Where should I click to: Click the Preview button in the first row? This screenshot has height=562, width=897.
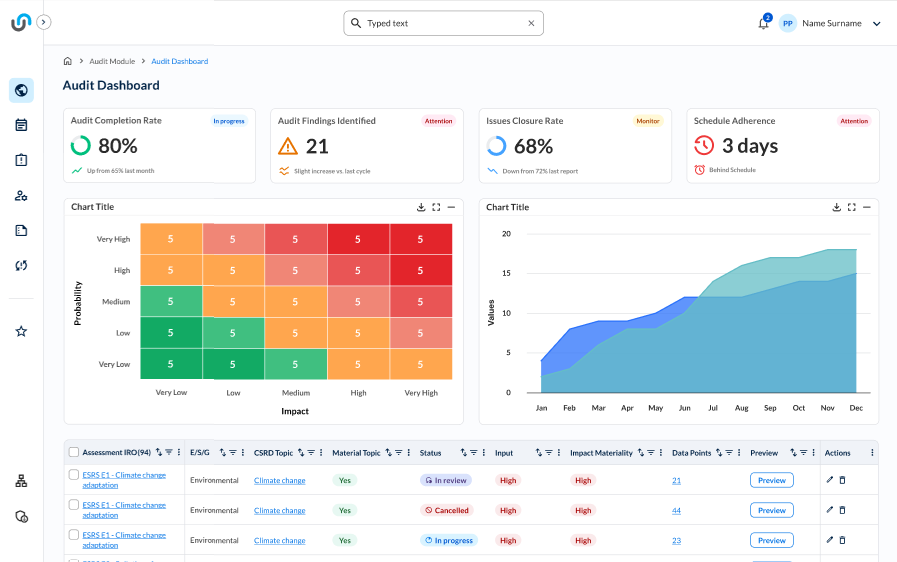(x=771, y=480)
